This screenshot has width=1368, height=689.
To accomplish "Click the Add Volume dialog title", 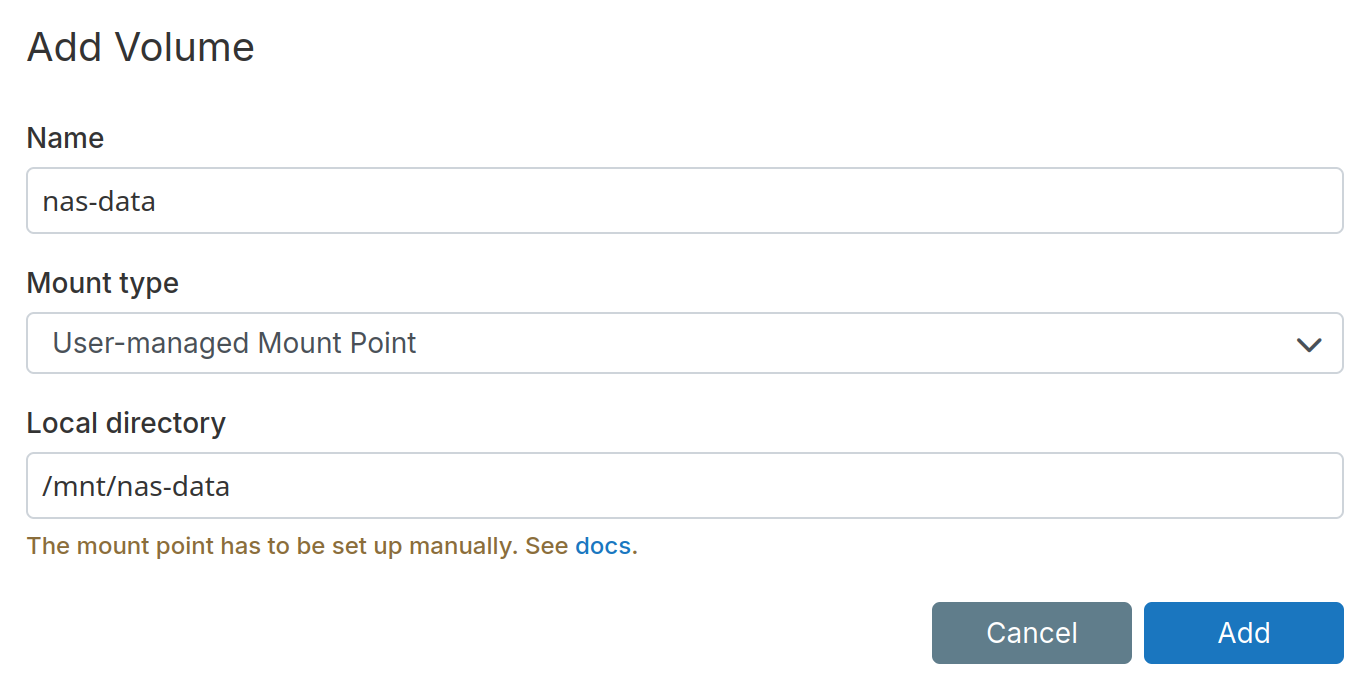I will (x=141, y=46).
